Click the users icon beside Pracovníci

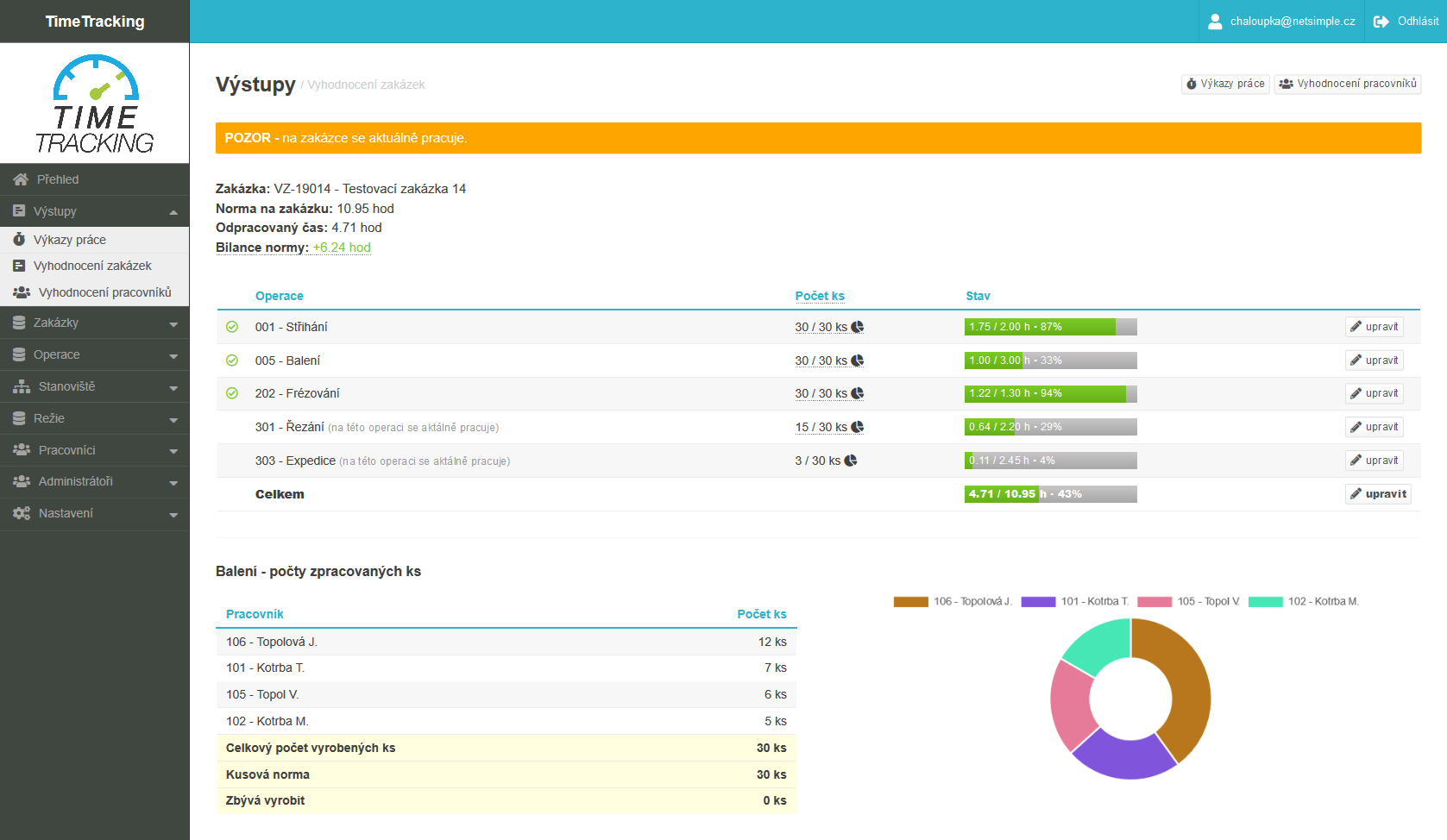pyautogui.click(x=22, y=450)
